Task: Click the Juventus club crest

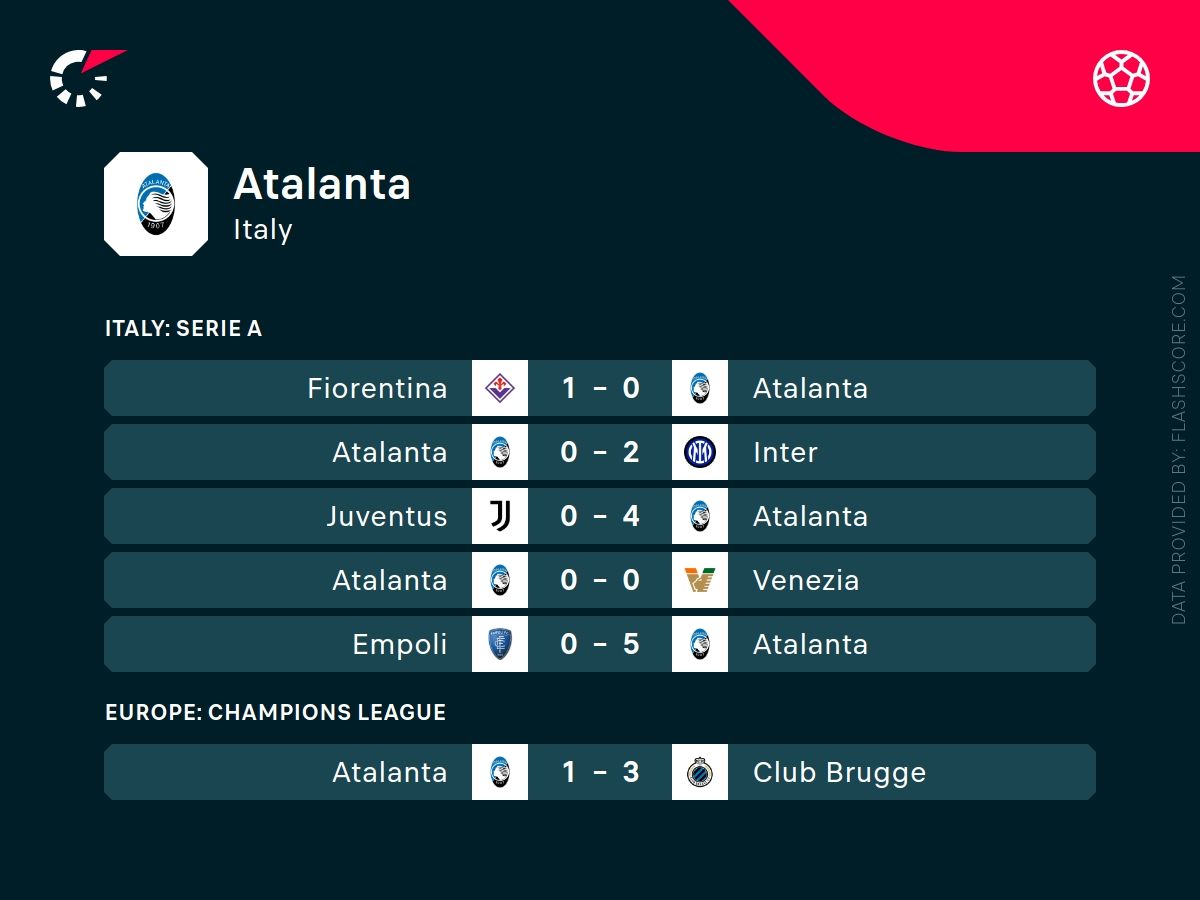Action: [x=500, y=516]
